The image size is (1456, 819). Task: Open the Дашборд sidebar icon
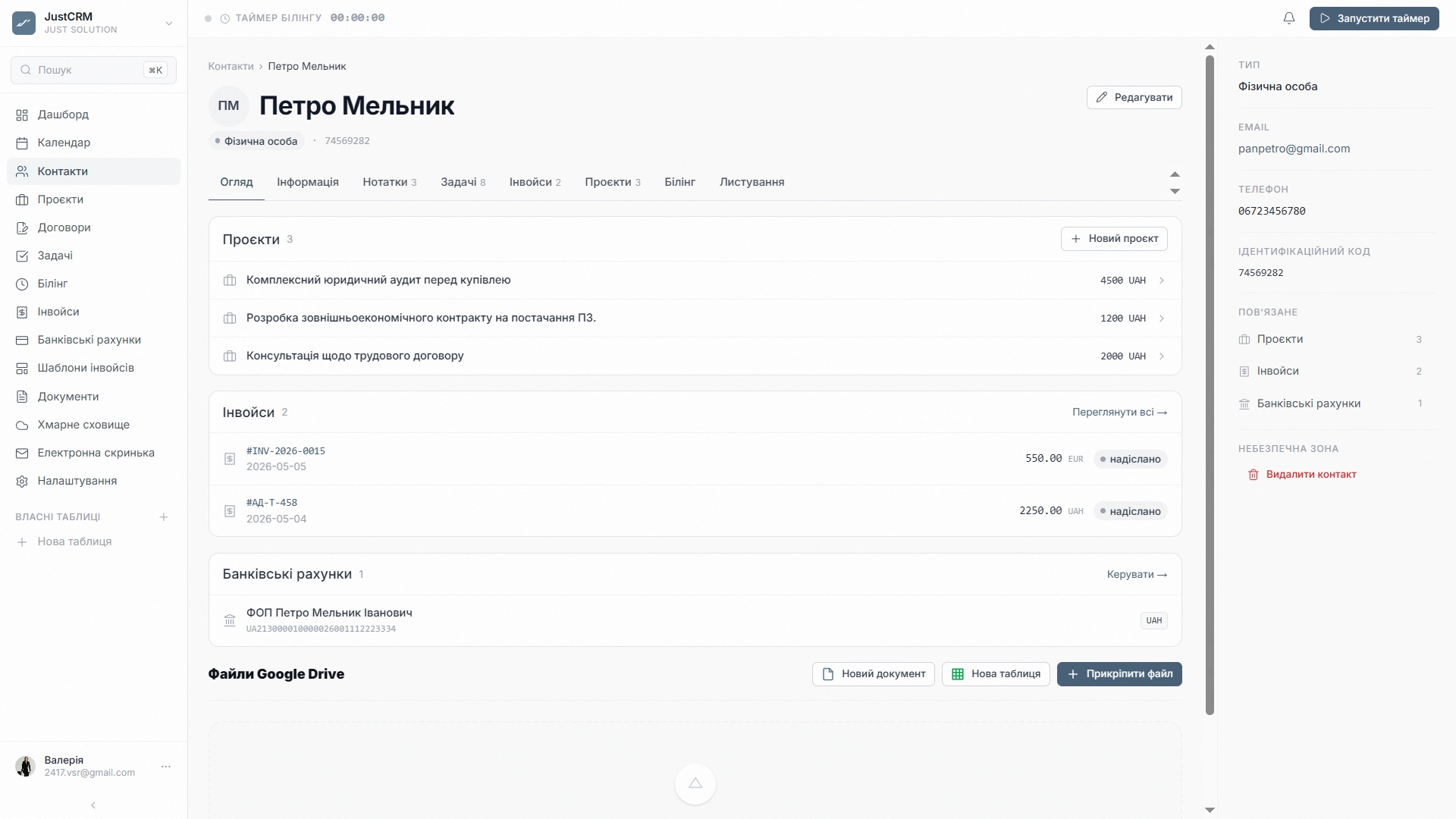pos(22,115)
